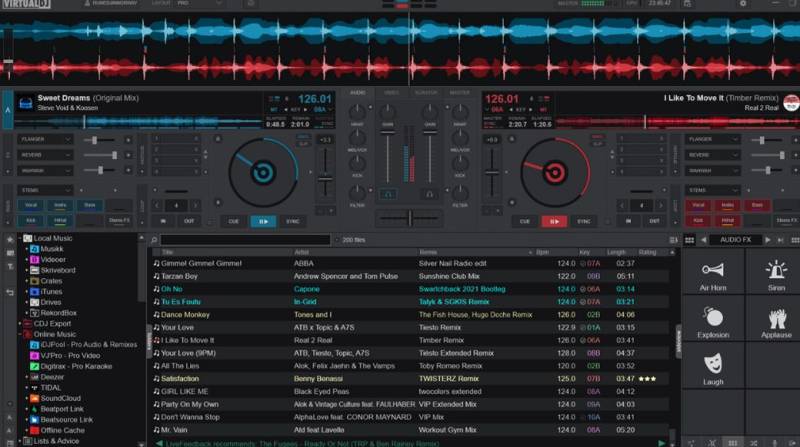Click the iTunes folder icon
The height and width of the screenshot is (447, 800).
35,291
